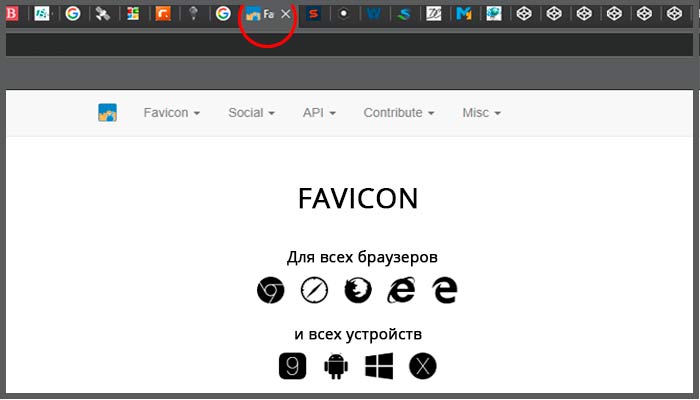
Task: Open the Contribute dropdown menu
Action: (399, 113)
